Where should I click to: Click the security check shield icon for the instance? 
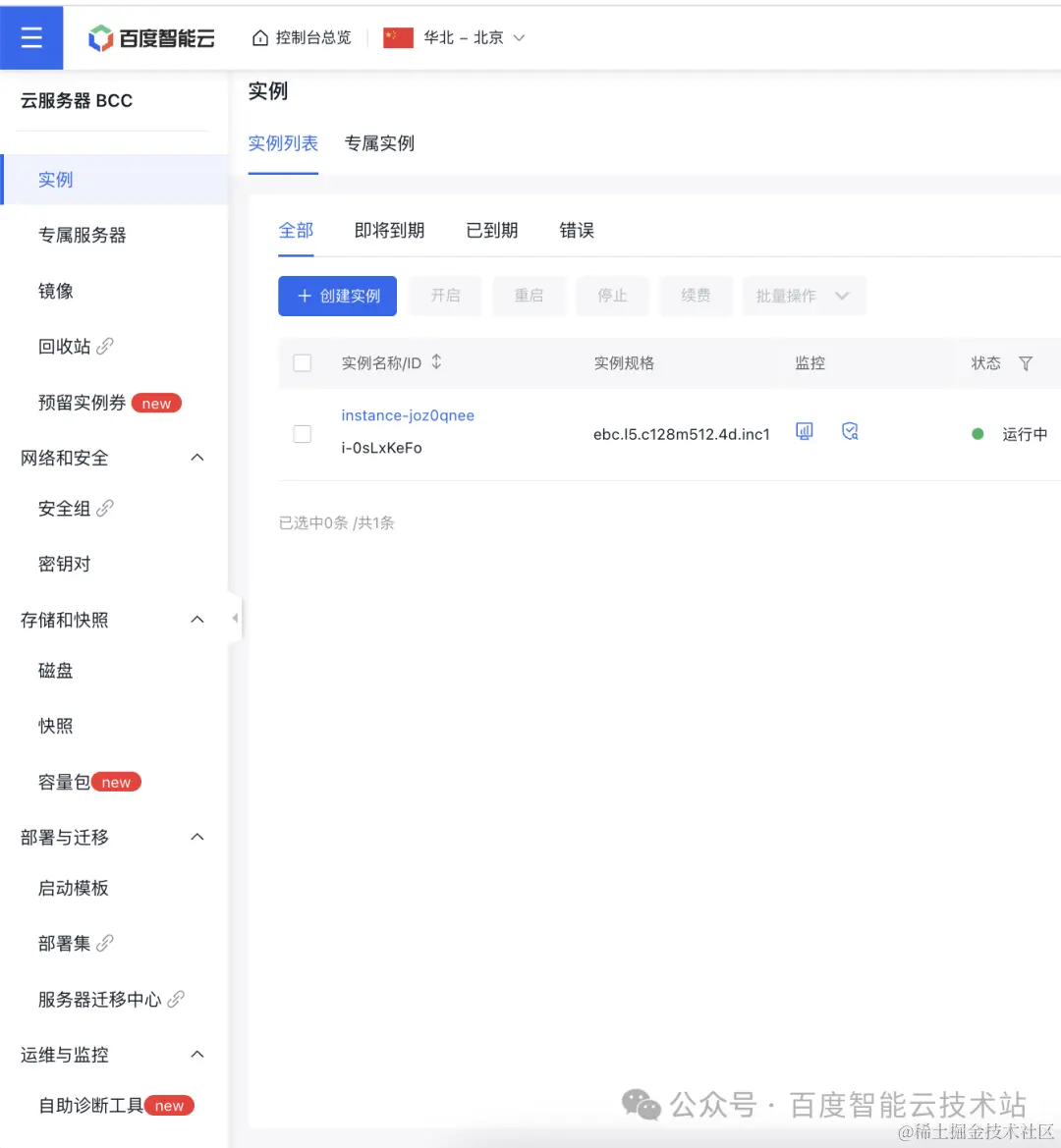[x=849, y=431]
